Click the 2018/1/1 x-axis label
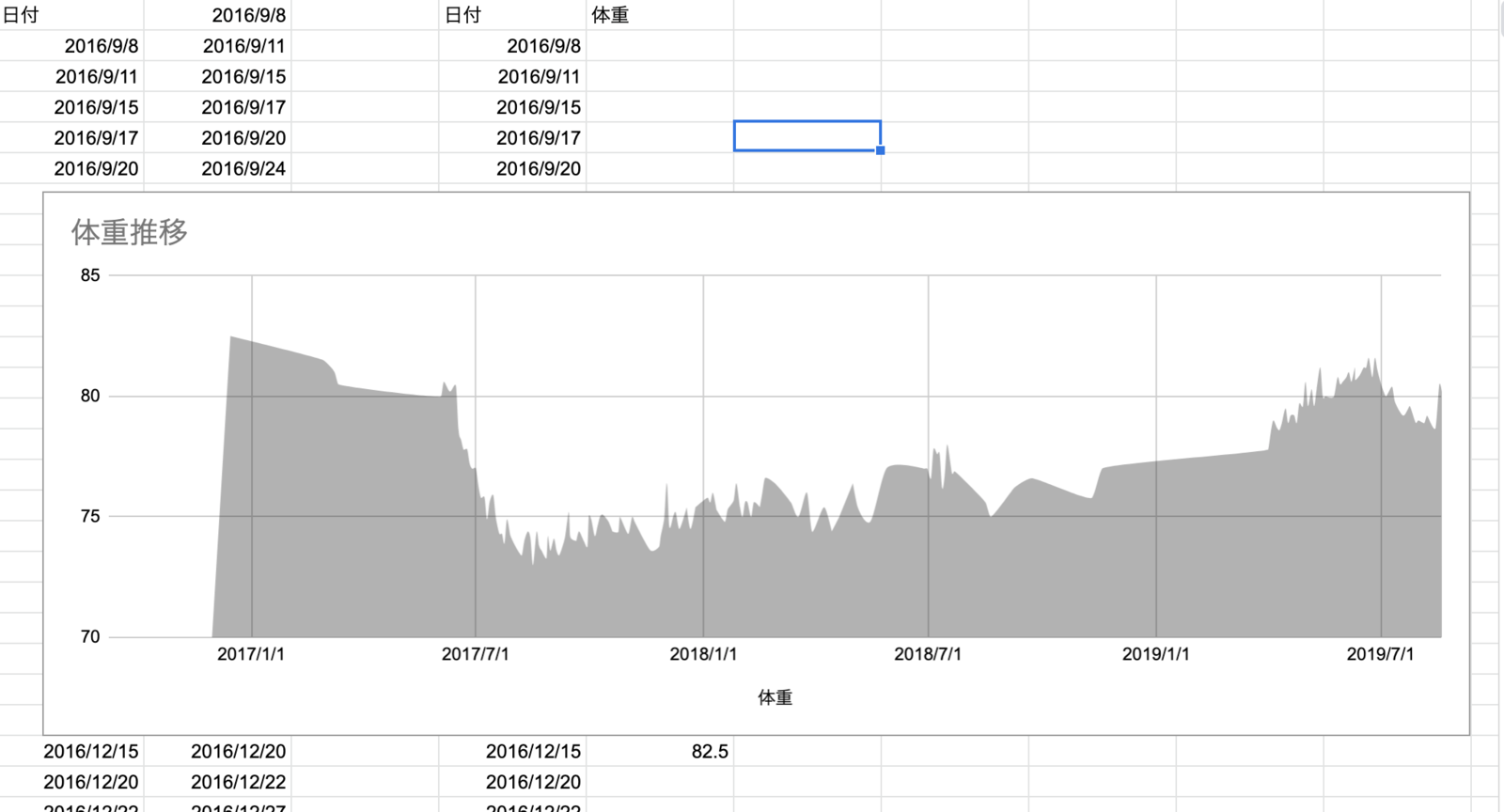This screenshot has height=812, width=1504. coord(703,654)
